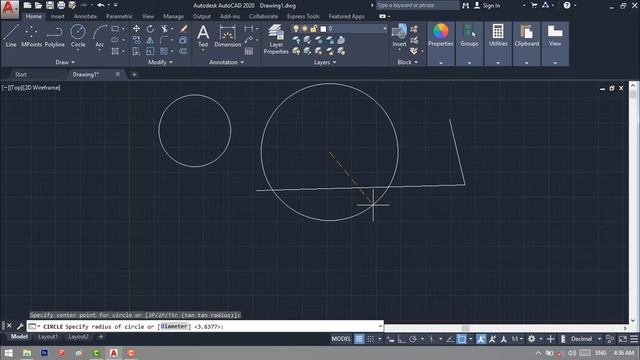Open the Layer Properties manager

click(276, 39)
